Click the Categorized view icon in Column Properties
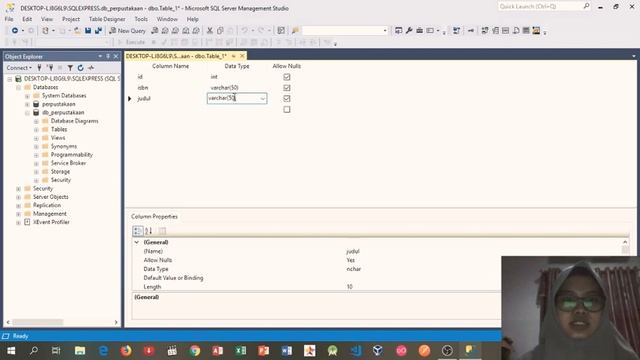Screen dimensions: 640x360 [x=138, y=231]
